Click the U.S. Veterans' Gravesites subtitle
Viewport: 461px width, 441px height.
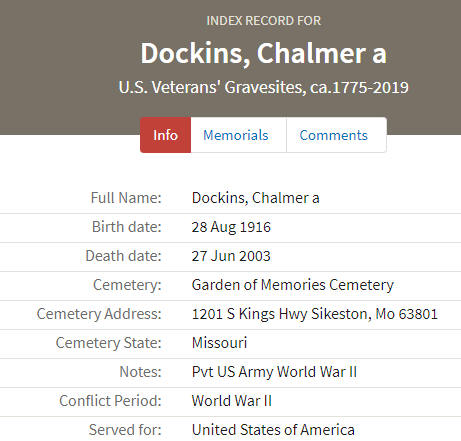[264, 87]
